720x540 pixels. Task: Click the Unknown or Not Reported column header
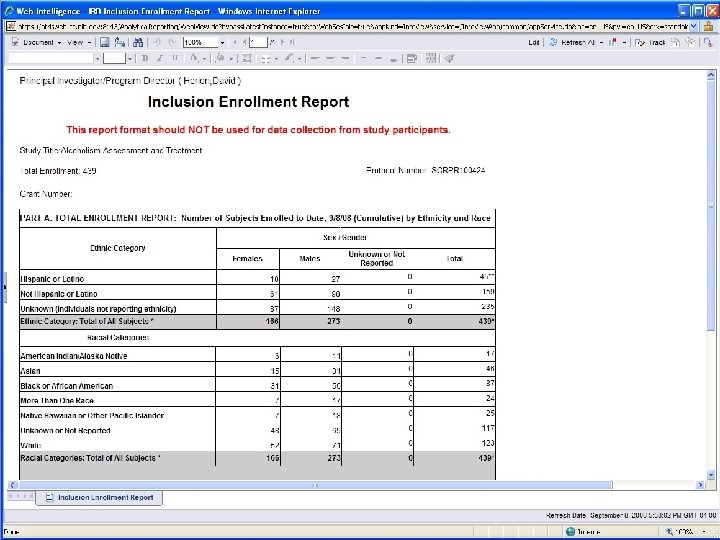coord(377,259)
